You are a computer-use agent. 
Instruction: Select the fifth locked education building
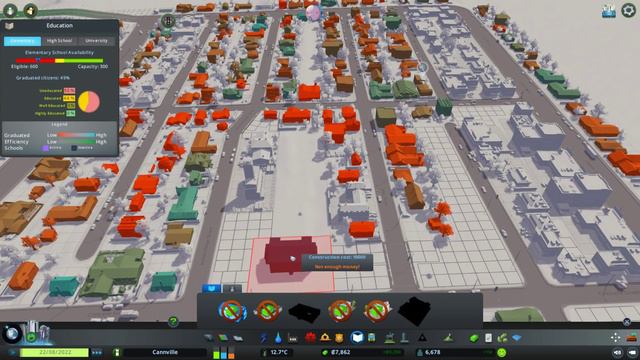pos(378,311)
